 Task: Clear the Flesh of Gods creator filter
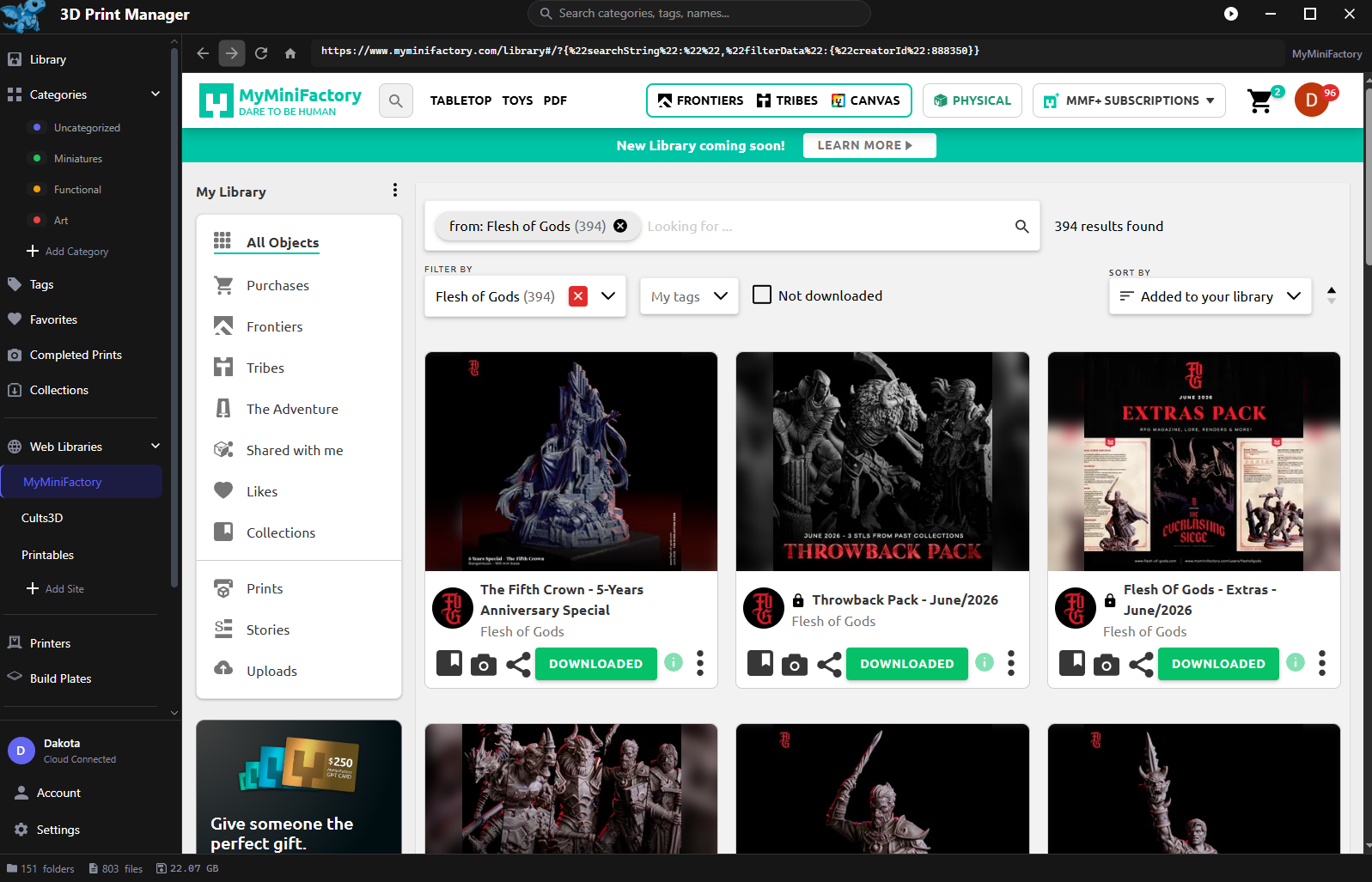(578, 295)
